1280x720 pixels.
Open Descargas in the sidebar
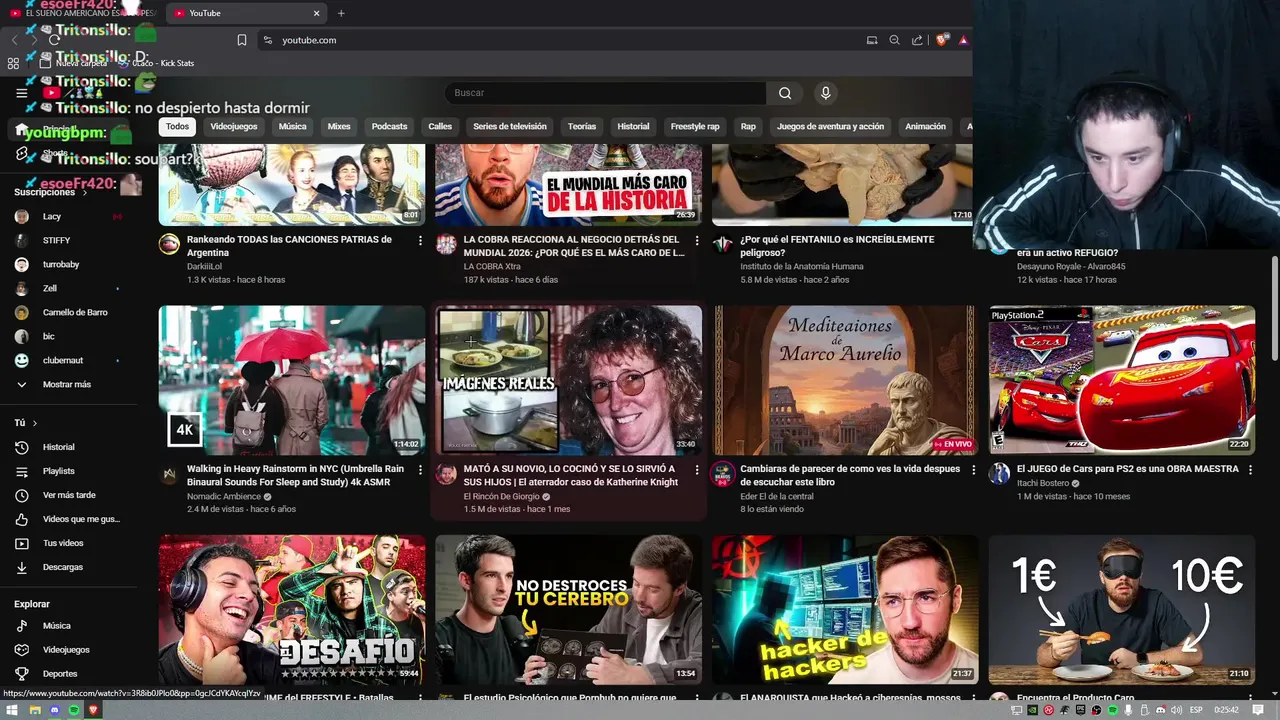coord(65,567)
